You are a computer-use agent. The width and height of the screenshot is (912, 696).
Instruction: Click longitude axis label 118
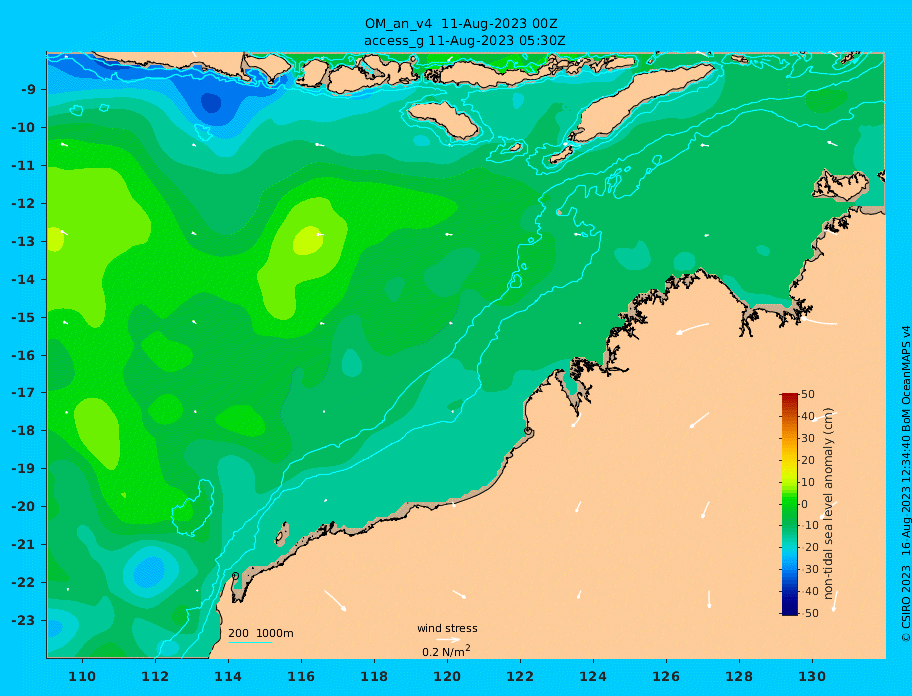click(374, 676)
